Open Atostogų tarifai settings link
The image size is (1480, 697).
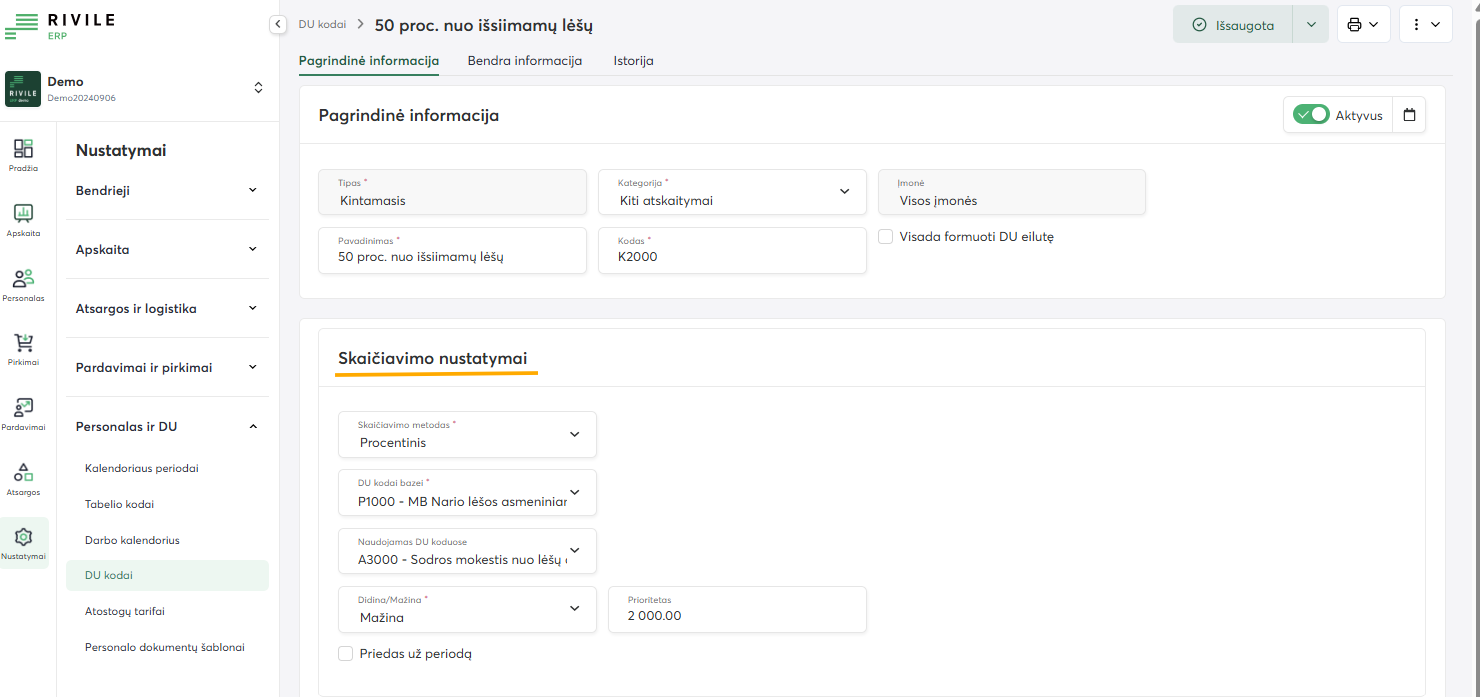tap(125, 611)
